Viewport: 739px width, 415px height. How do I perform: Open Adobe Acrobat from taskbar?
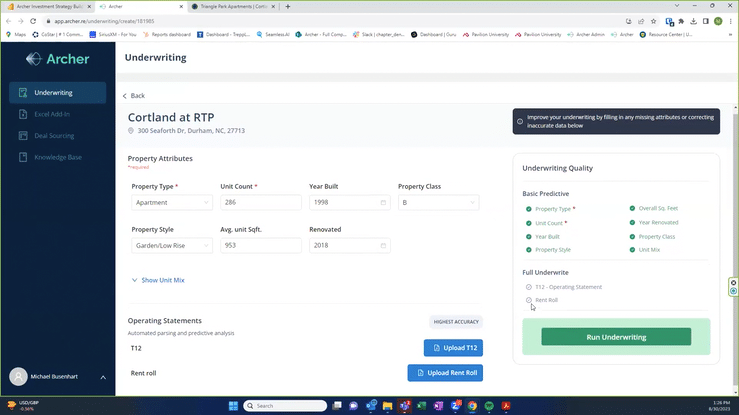click(506, 406)
